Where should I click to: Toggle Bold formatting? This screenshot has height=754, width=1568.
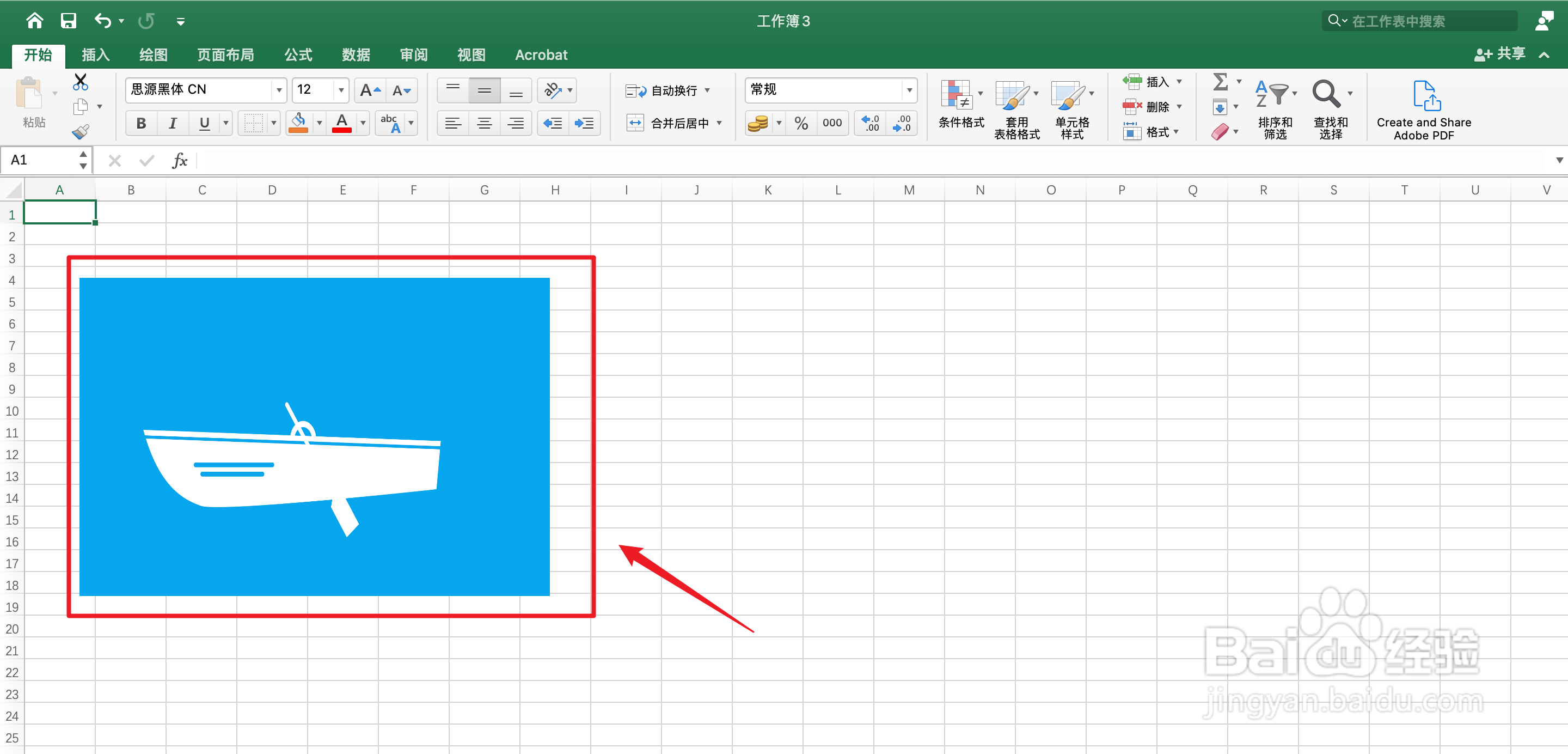click(x=141, y=124)
